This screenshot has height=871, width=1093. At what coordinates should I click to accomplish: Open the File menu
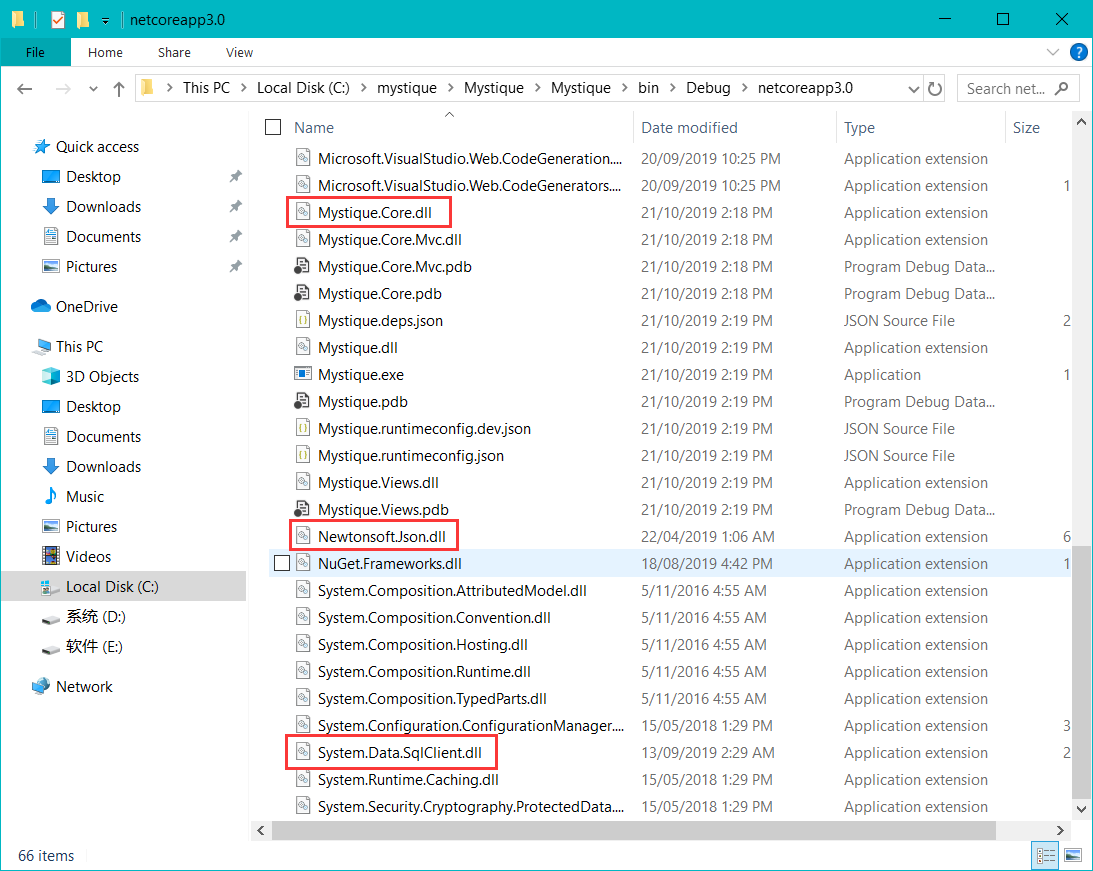(x=35, y=52)
